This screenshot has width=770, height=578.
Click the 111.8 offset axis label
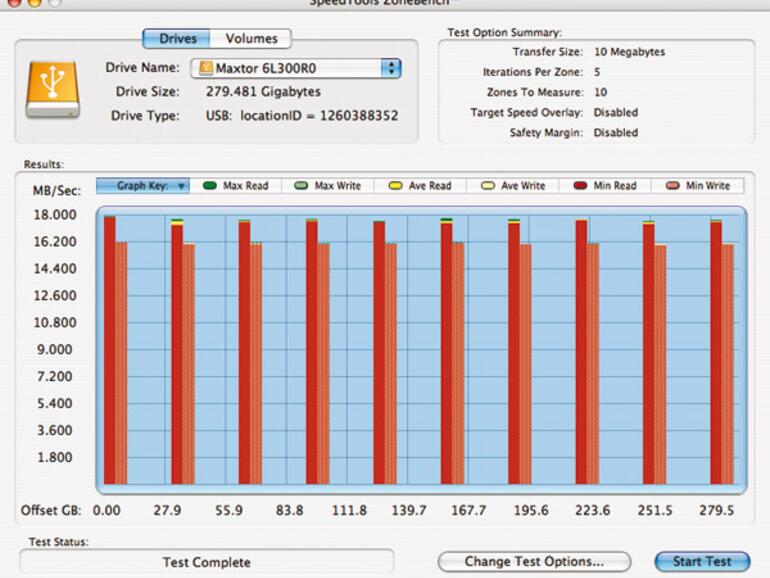(x=349, y=510)
